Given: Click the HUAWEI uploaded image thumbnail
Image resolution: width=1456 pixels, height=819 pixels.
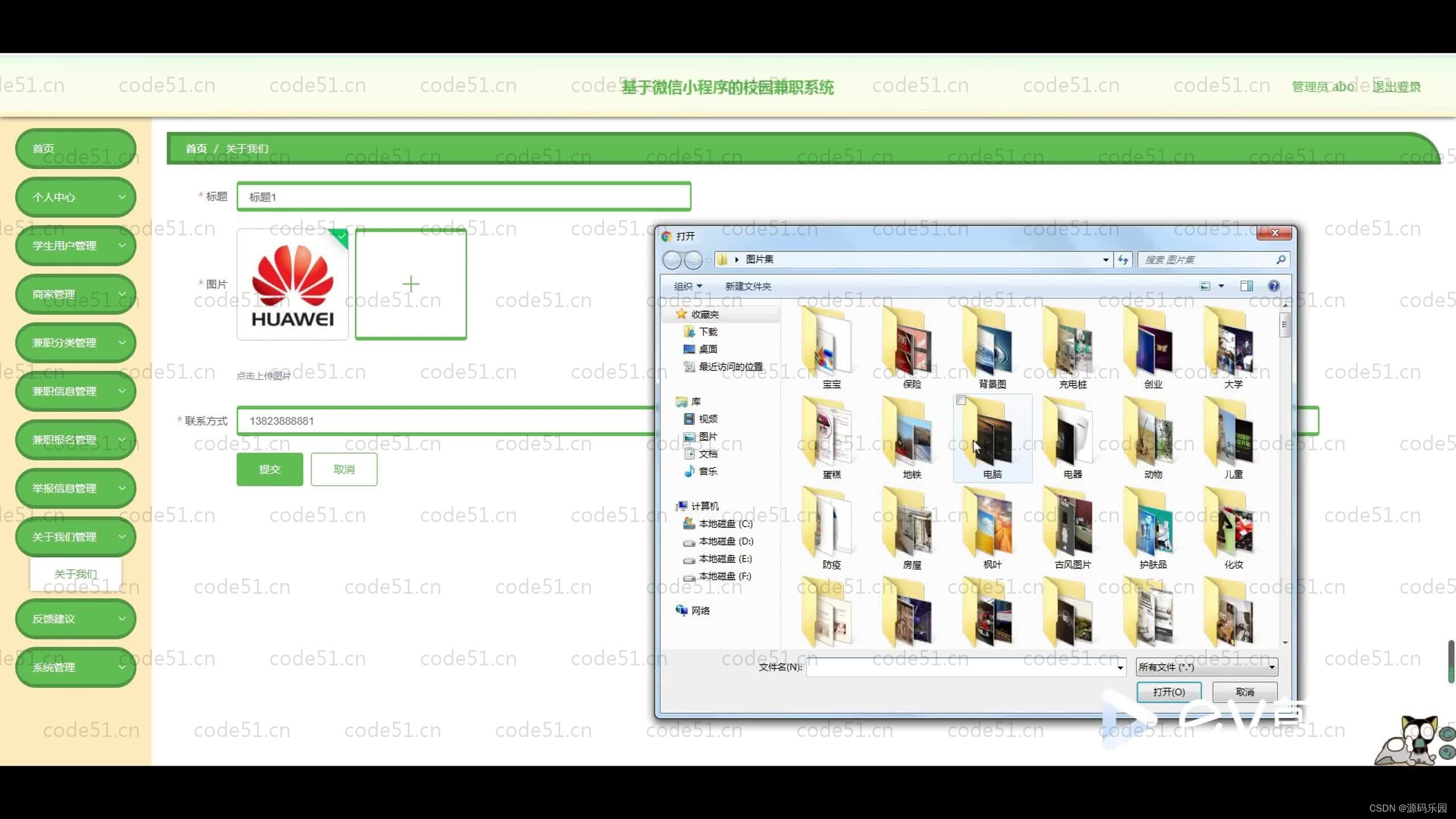Looking at the screenshot, I should [292, 284].
